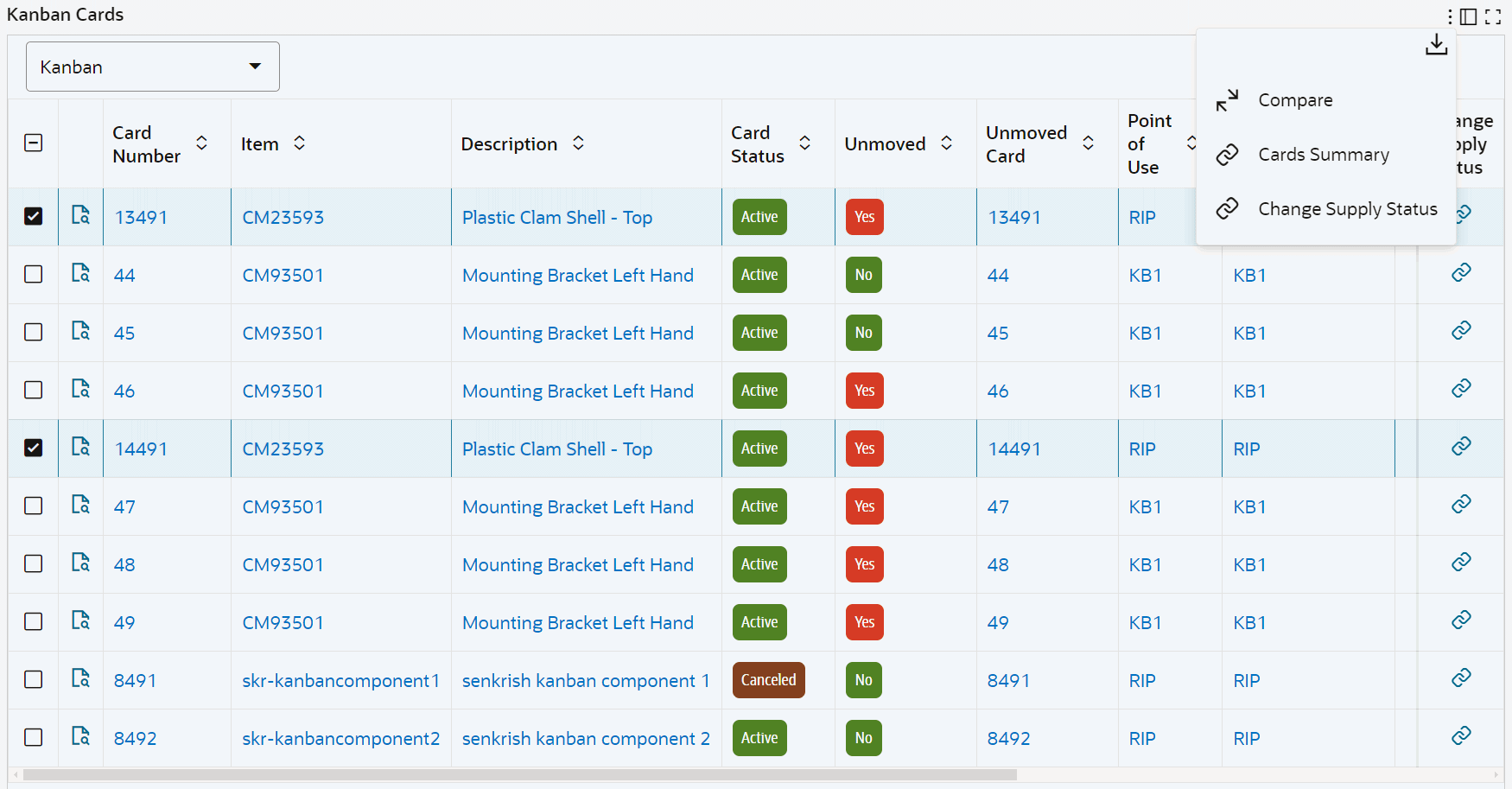1512x789 pixels.
Task: Open item CM23593 in row 14491
Action: (283, 449)
